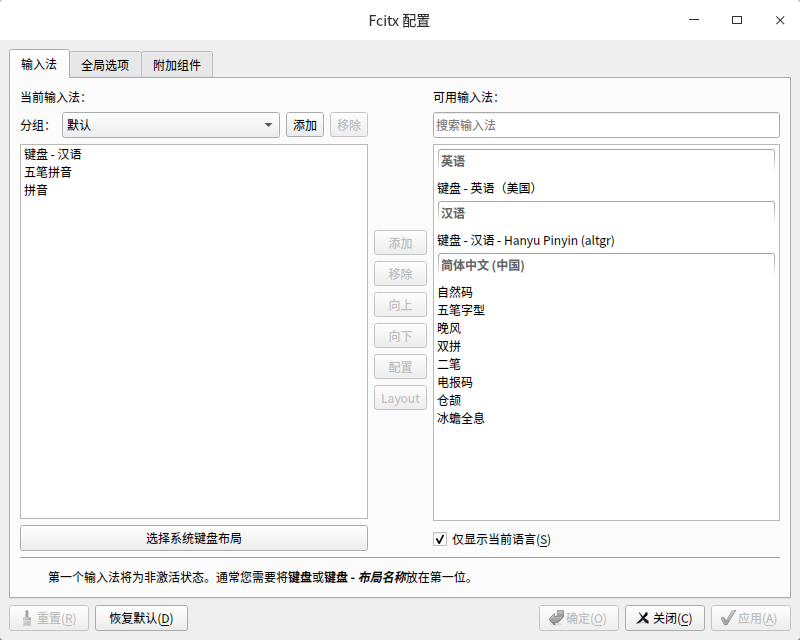This screenshot has width=800, height=640.
Task: Click the 向上 move-up button
Action: 400,304
